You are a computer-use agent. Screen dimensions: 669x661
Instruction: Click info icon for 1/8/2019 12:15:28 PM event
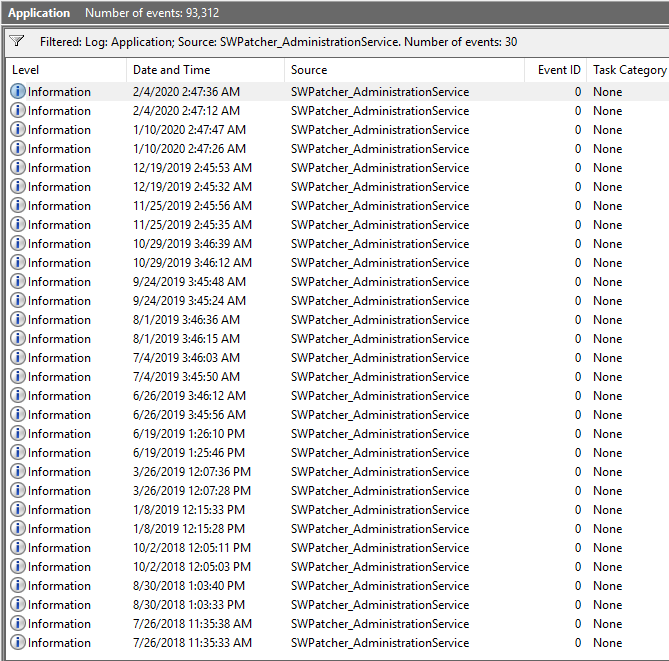click(17, 528)
